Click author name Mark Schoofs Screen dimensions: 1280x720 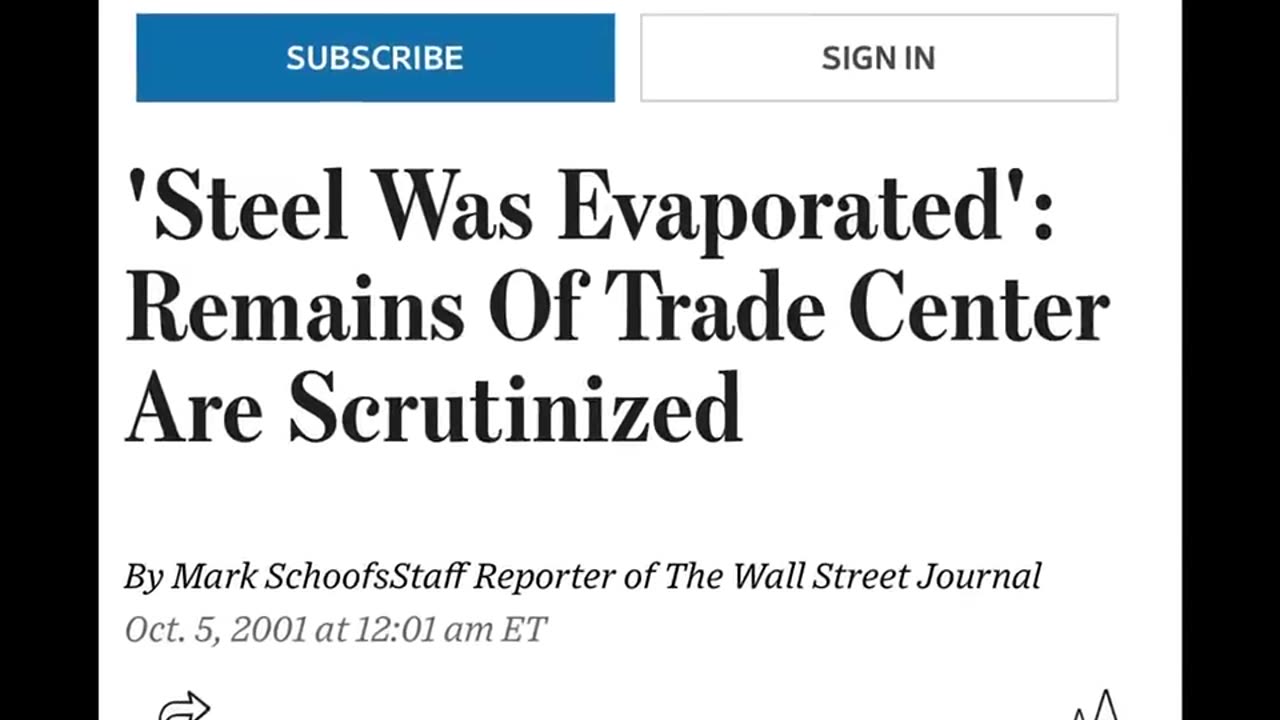(x=281, y=576)
